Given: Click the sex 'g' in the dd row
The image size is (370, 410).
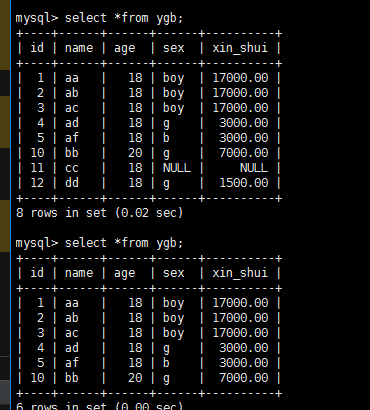Looking at the screenshot, I should click(x=166, y=184).
